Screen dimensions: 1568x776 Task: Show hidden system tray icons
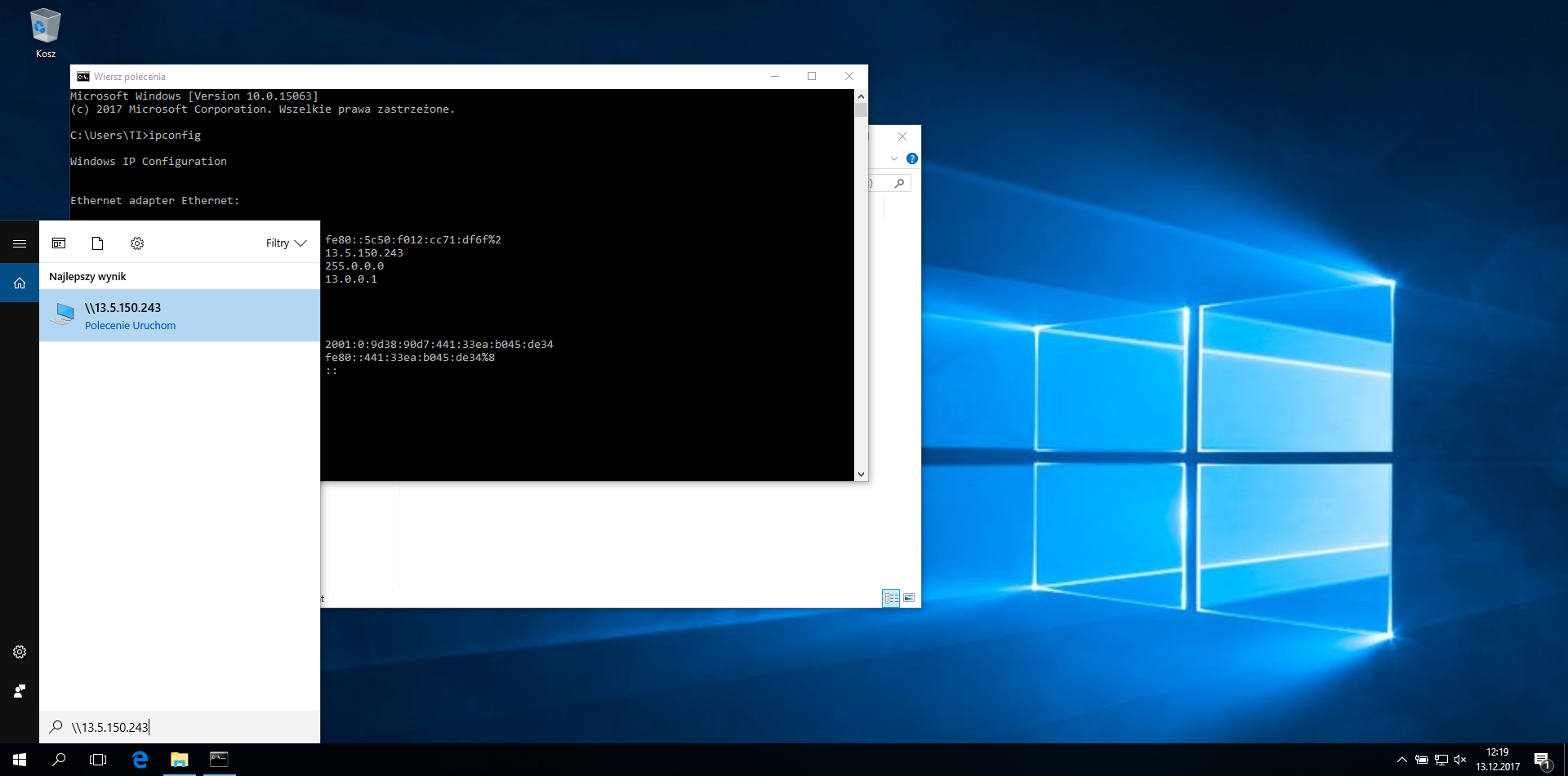point(1402,760)
